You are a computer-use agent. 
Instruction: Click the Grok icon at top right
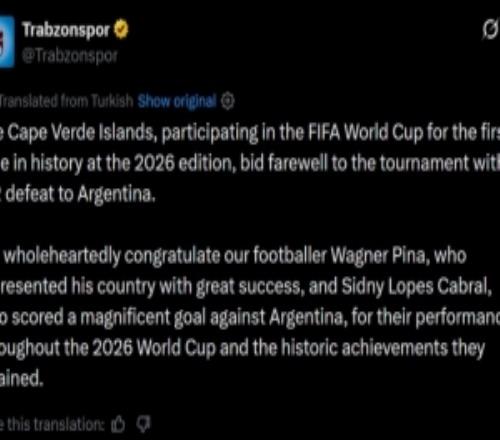click(x=490, y=30)
